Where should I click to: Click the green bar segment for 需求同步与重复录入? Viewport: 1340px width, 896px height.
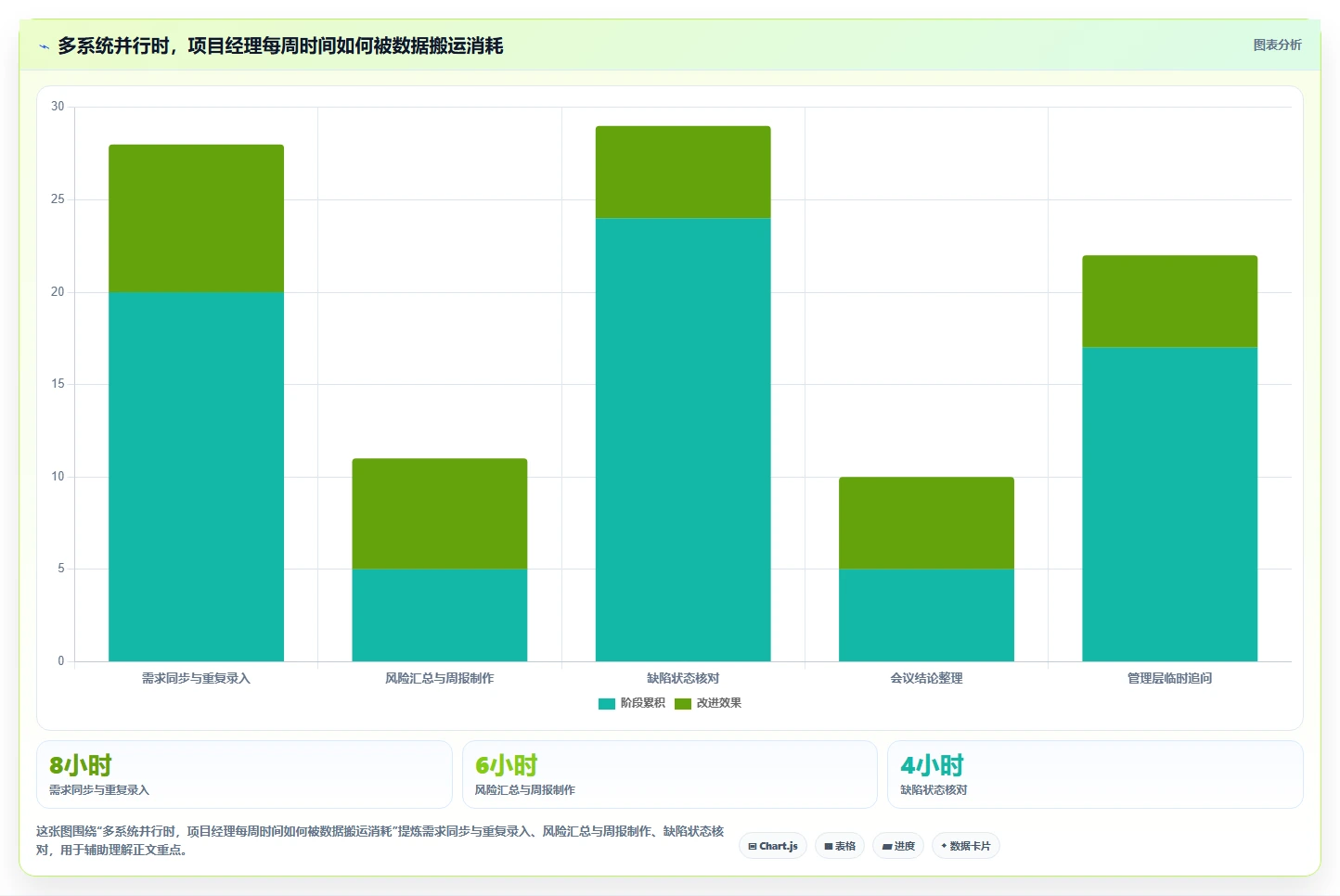196,218
